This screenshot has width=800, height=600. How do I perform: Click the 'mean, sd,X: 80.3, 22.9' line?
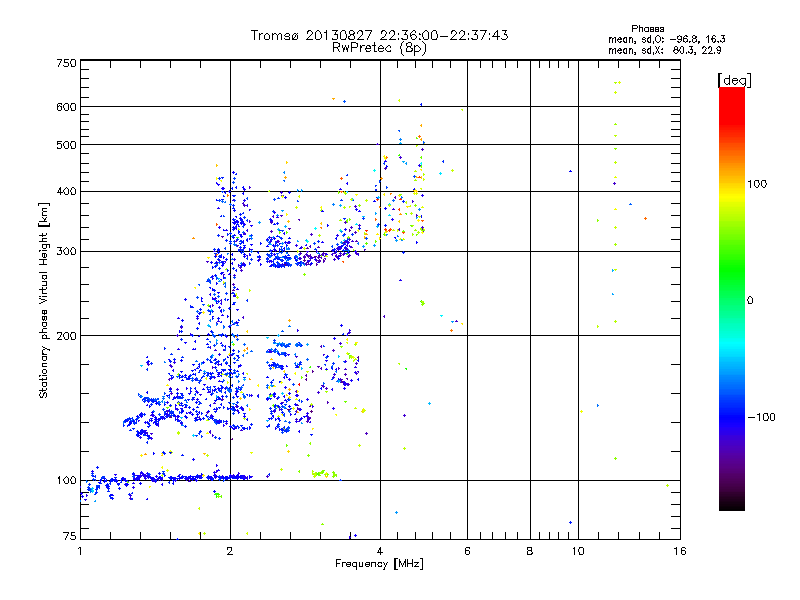pyautogui.click(x=665, y=51)
